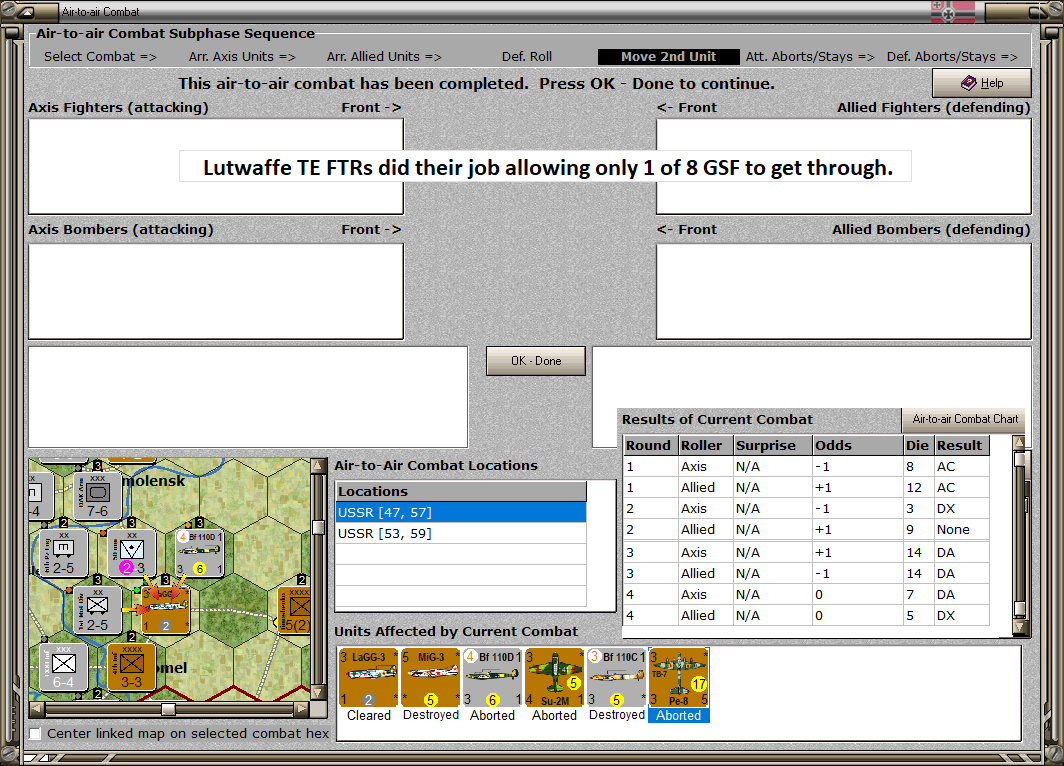Click the Die column header
Image resolution: width=1064 pixels, height=766 pixels.
coord(919,446)
